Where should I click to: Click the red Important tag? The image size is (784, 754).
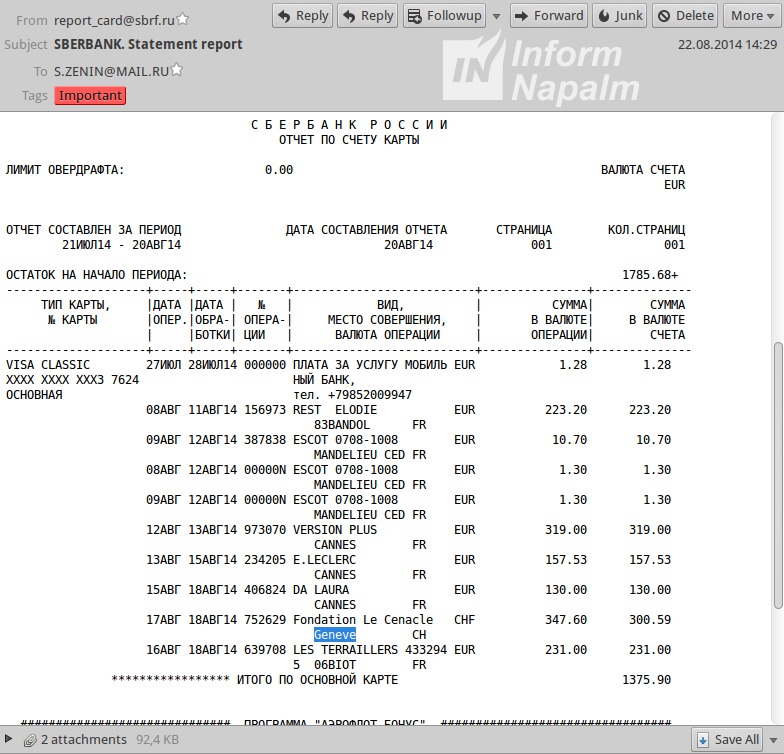[90, 96]
